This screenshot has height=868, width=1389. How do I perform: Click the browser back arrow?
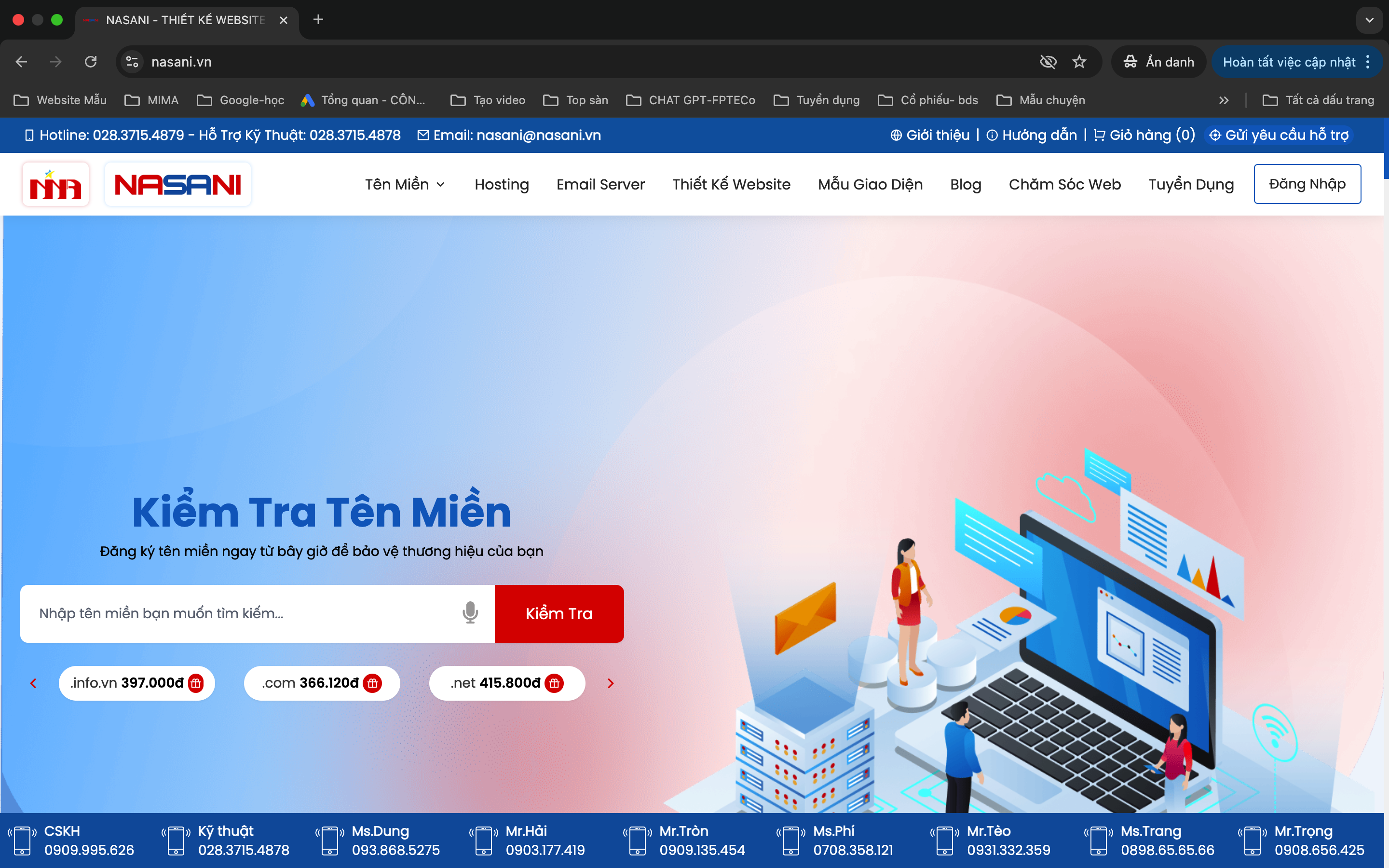tap(21, 61)
